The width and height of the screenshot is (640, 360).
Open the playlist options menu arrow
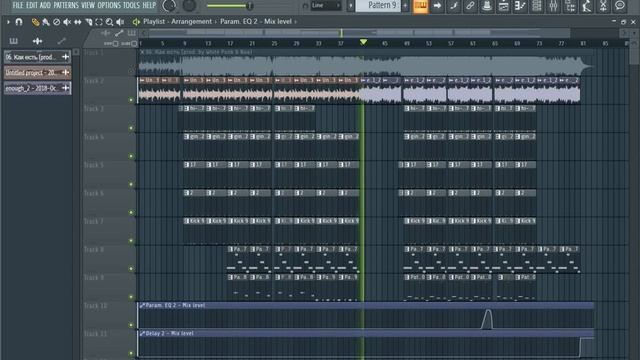click(x=8, y=22)
